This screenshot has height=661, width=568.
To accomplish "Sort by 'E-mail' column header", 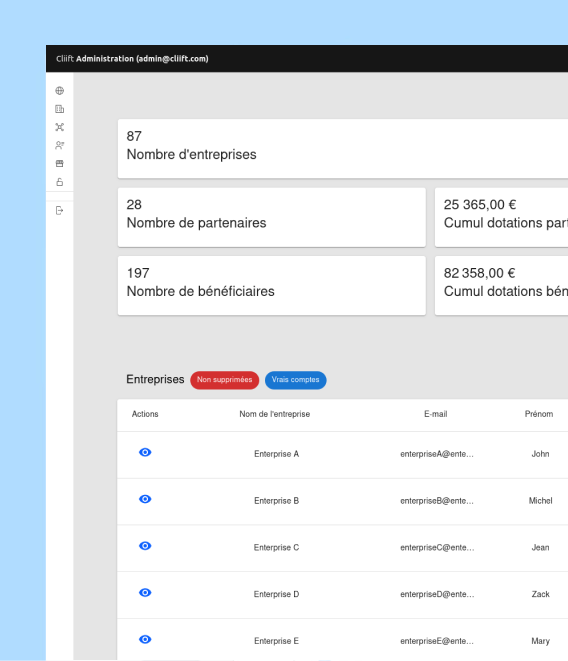I will pos(436,414).
